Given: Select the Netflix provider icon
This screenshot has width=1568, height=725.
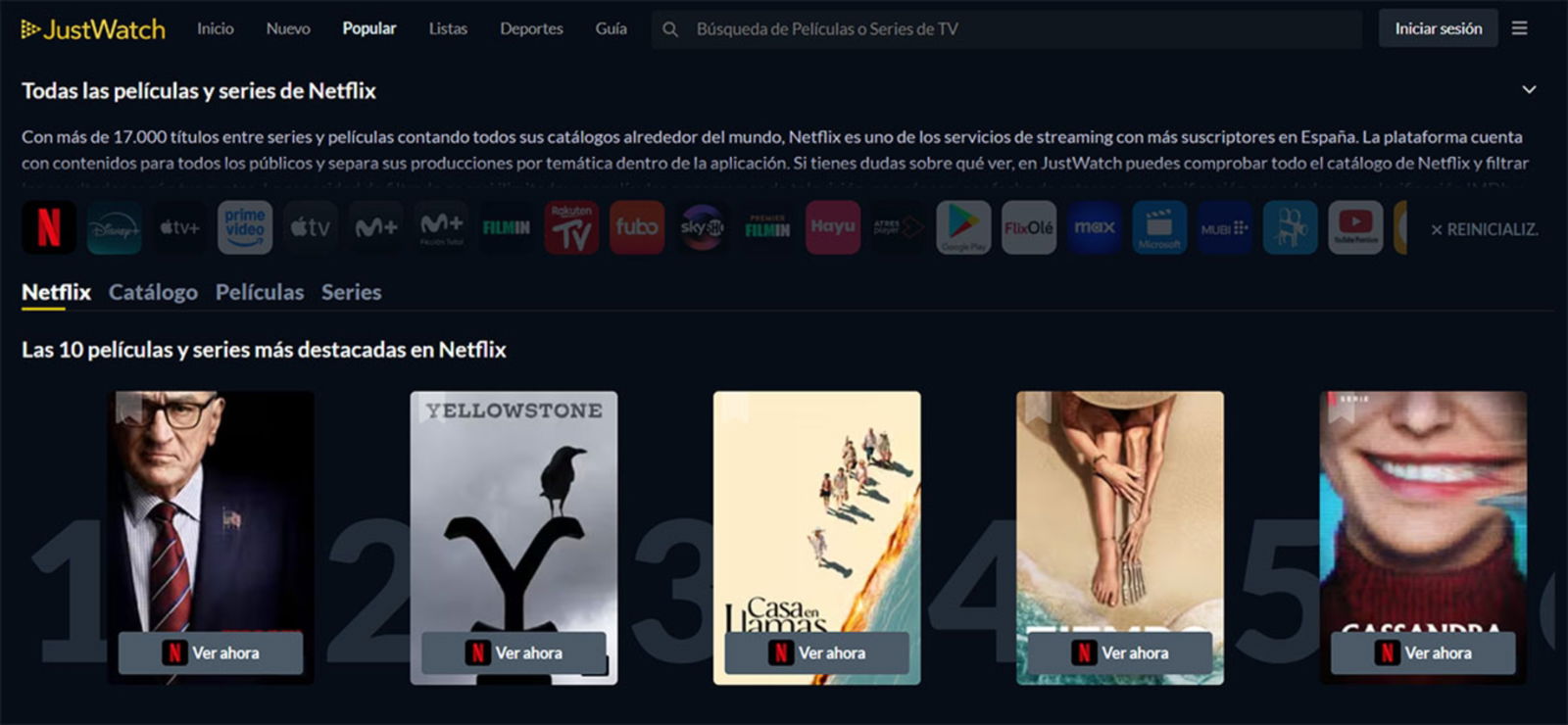Looking at the screenshot, I should pos(49,227).
